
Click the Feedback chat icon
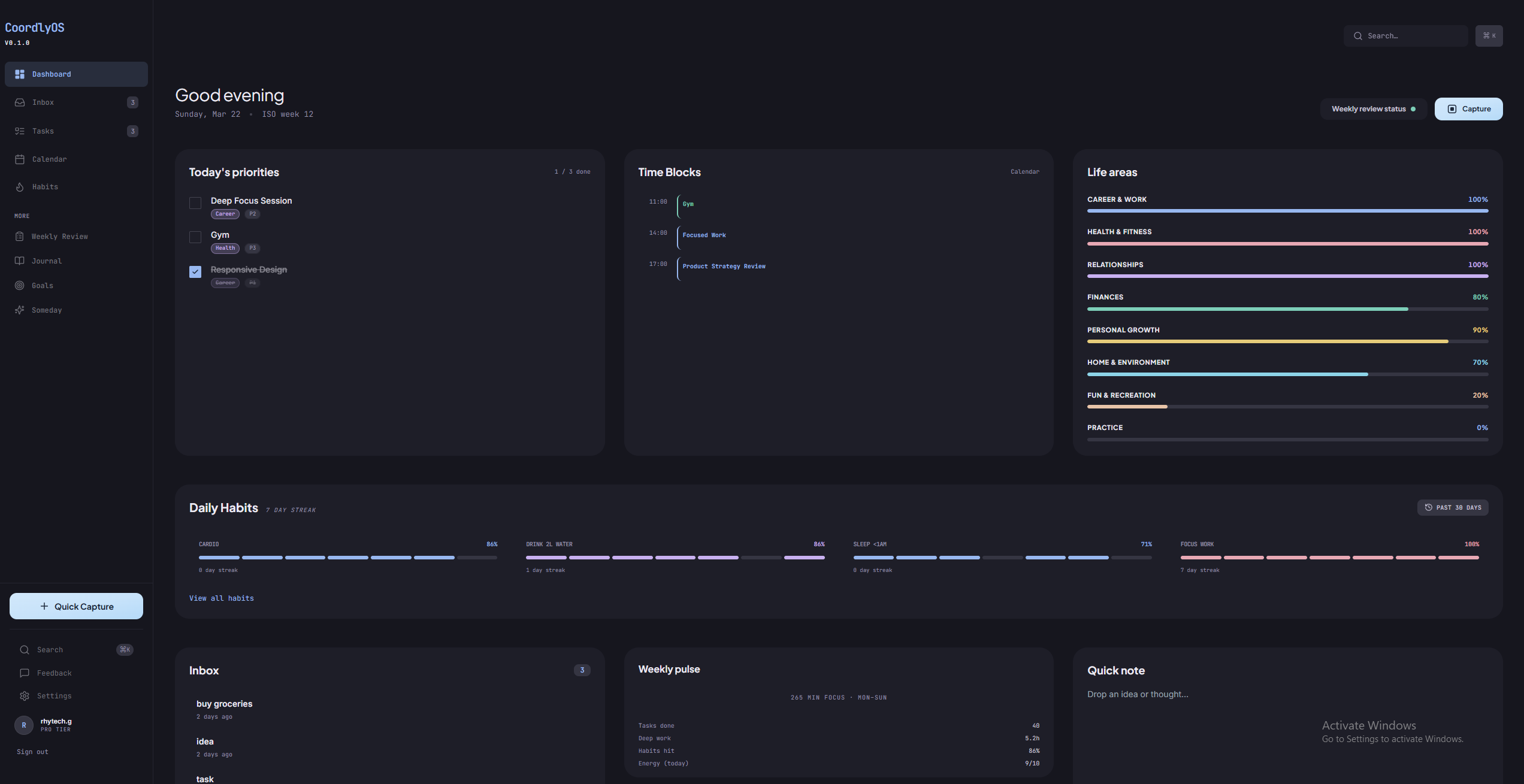point(24,673)
